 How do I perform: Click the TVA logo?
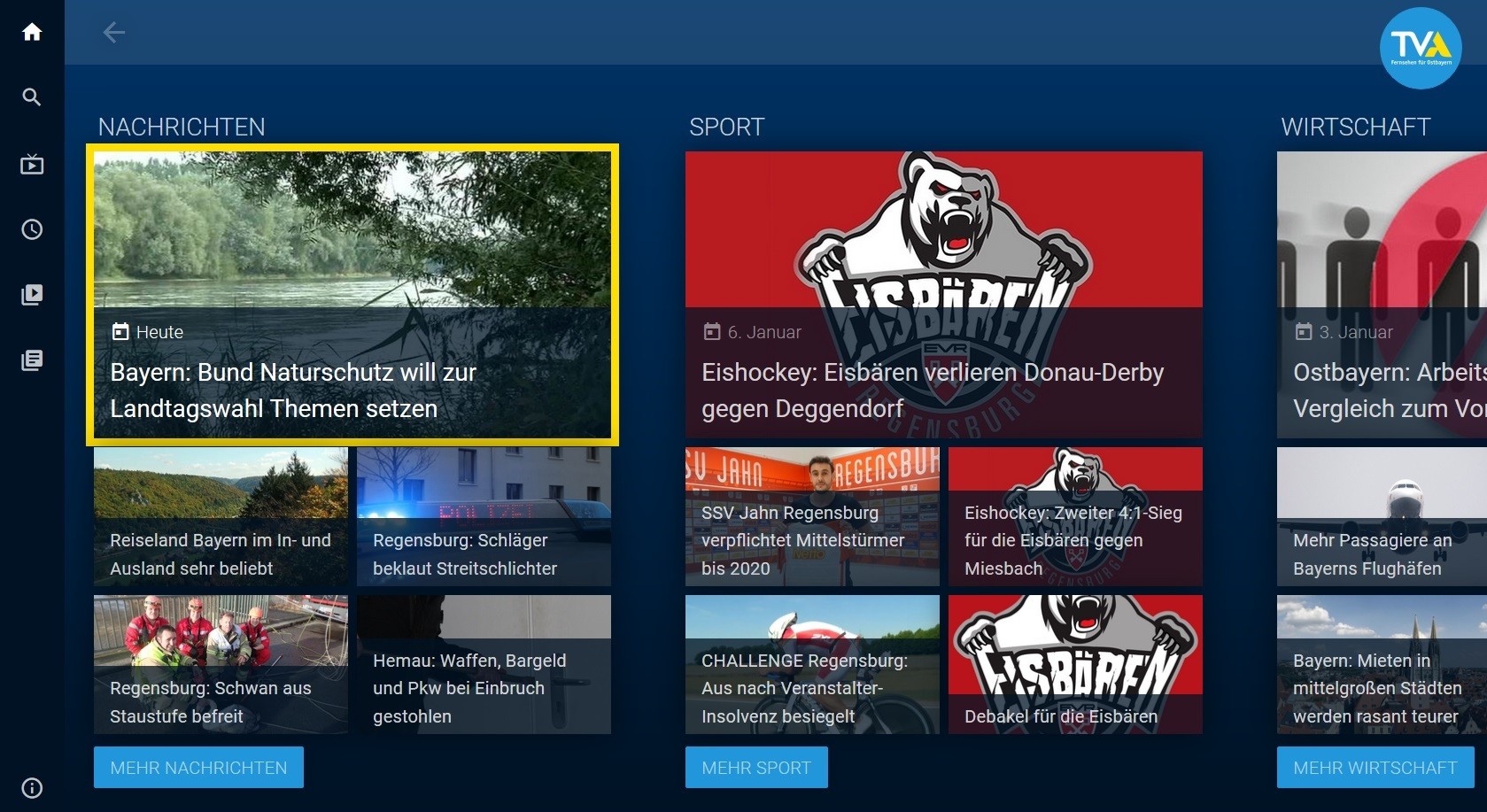pyautogui.click(x=1420, y=49)
